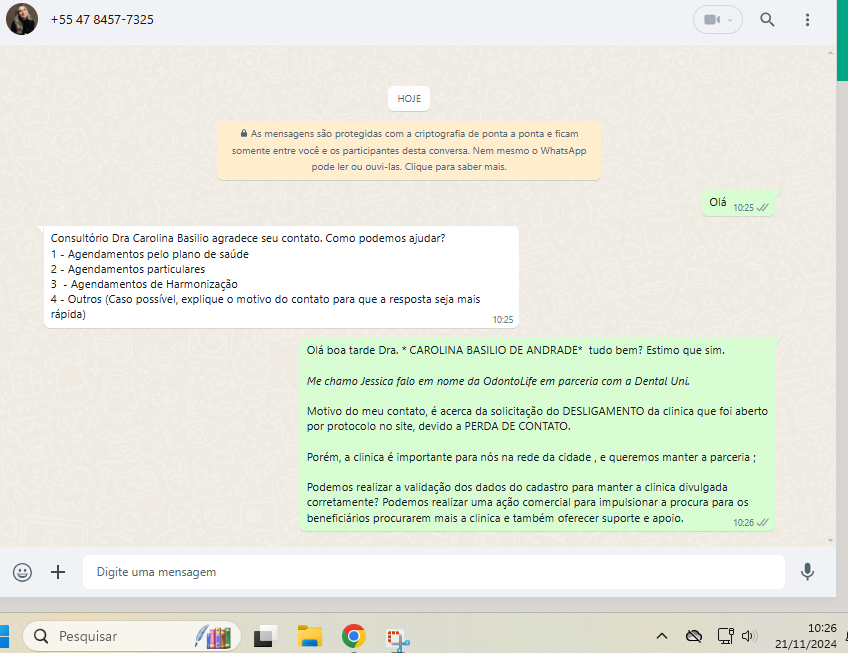Check read ticks on the "Olá" message
Screen dimensions: 848x653
pos(762,208)
